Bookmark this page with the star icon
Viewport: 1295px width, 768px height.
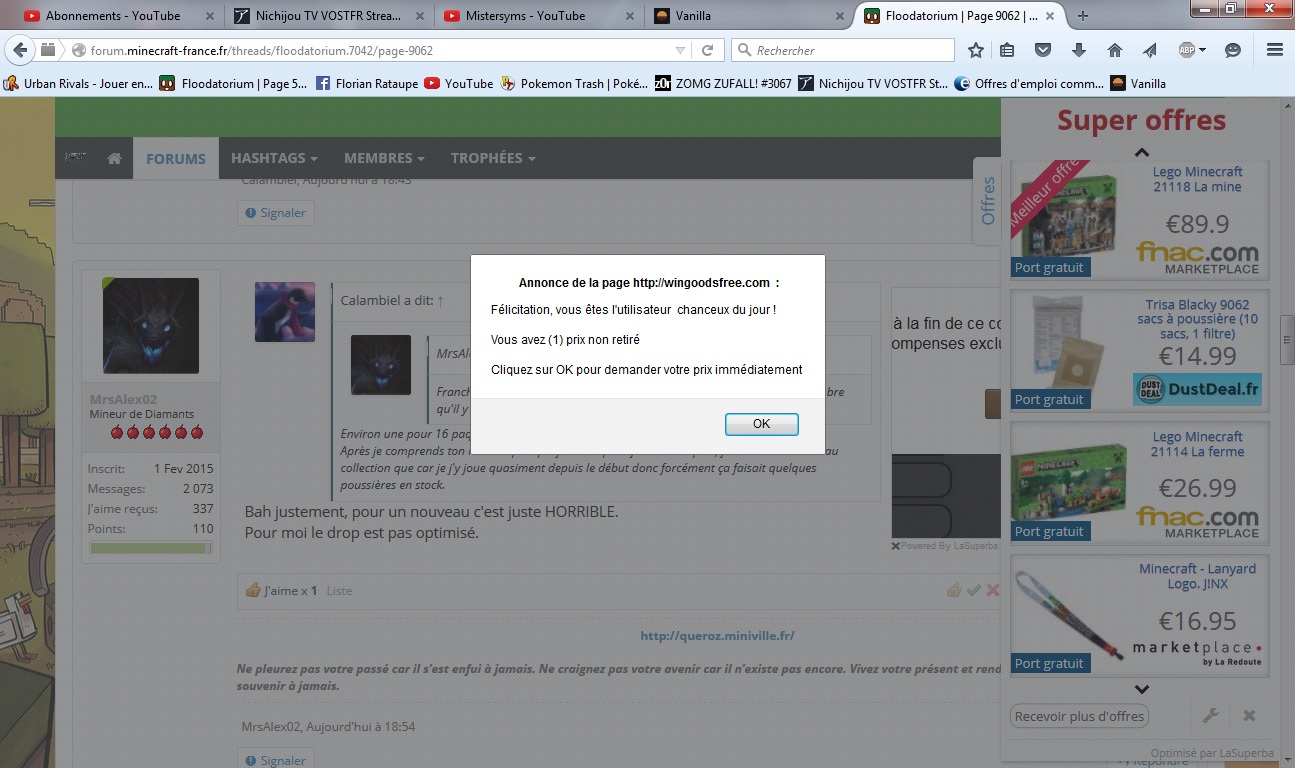click(x=976, y=50)
